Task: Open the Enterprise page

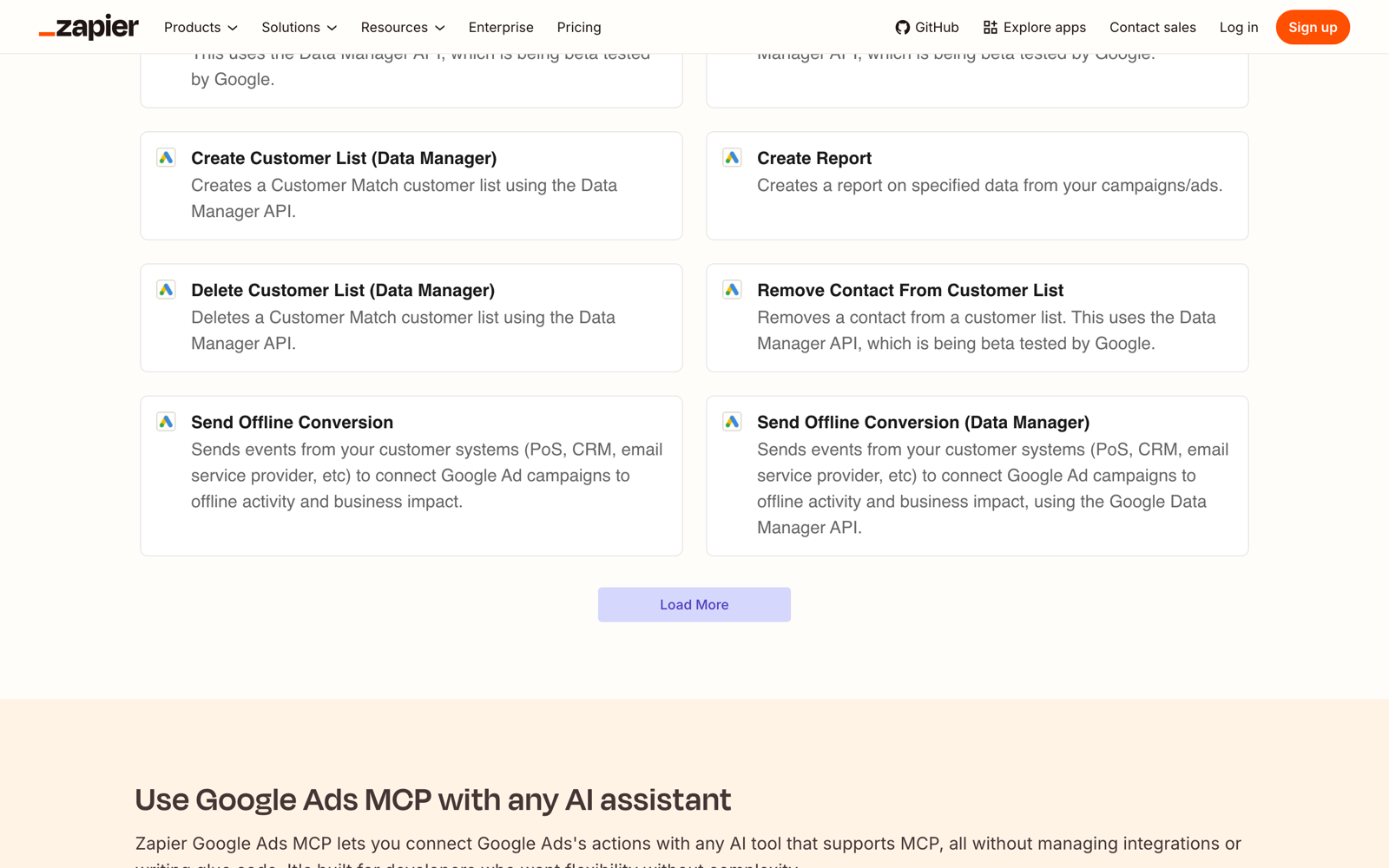Action: [501, 28]
